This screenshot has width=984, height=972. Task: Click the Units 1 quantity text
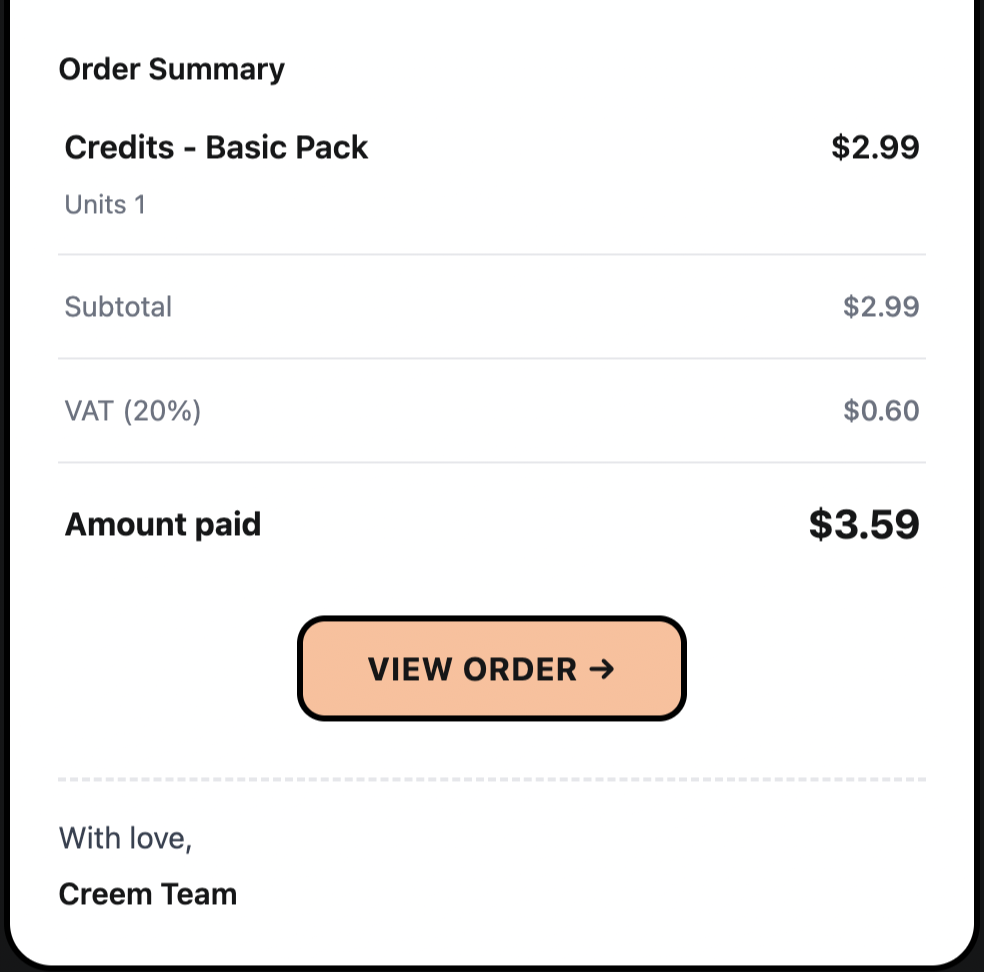coord(105,205)
